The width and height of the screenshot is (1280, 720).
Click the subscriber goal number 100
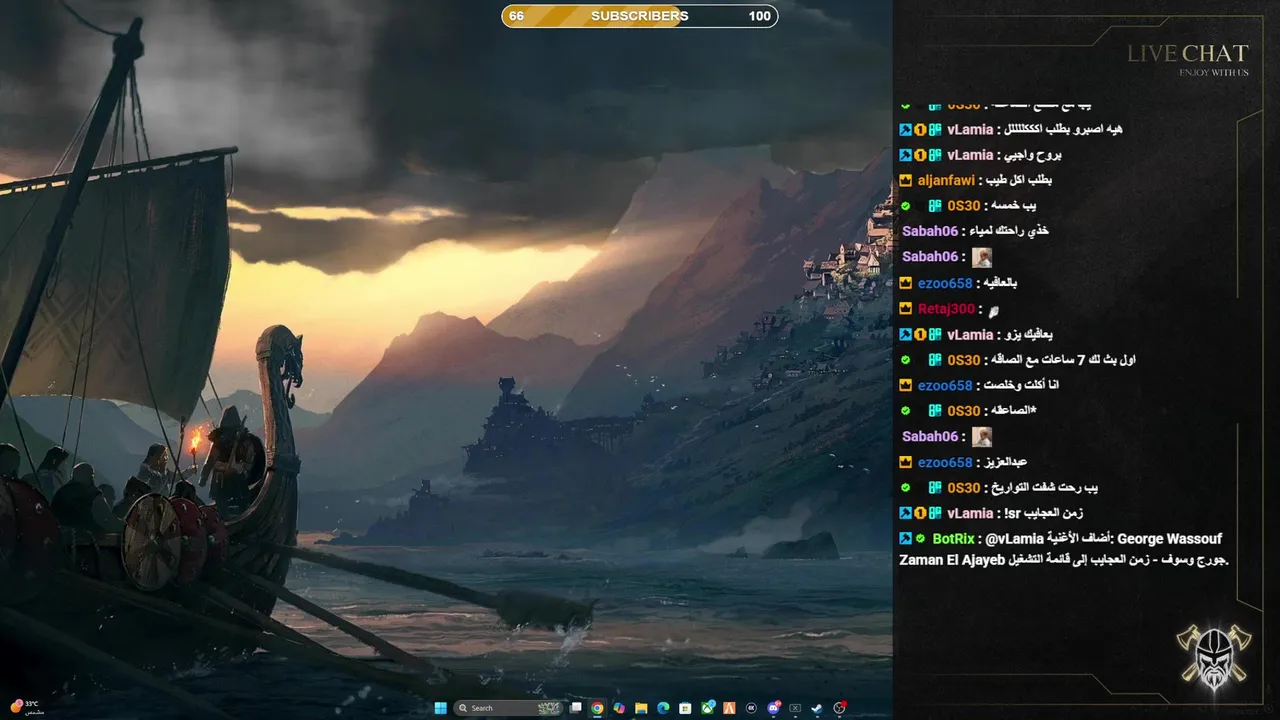(759, 16)
